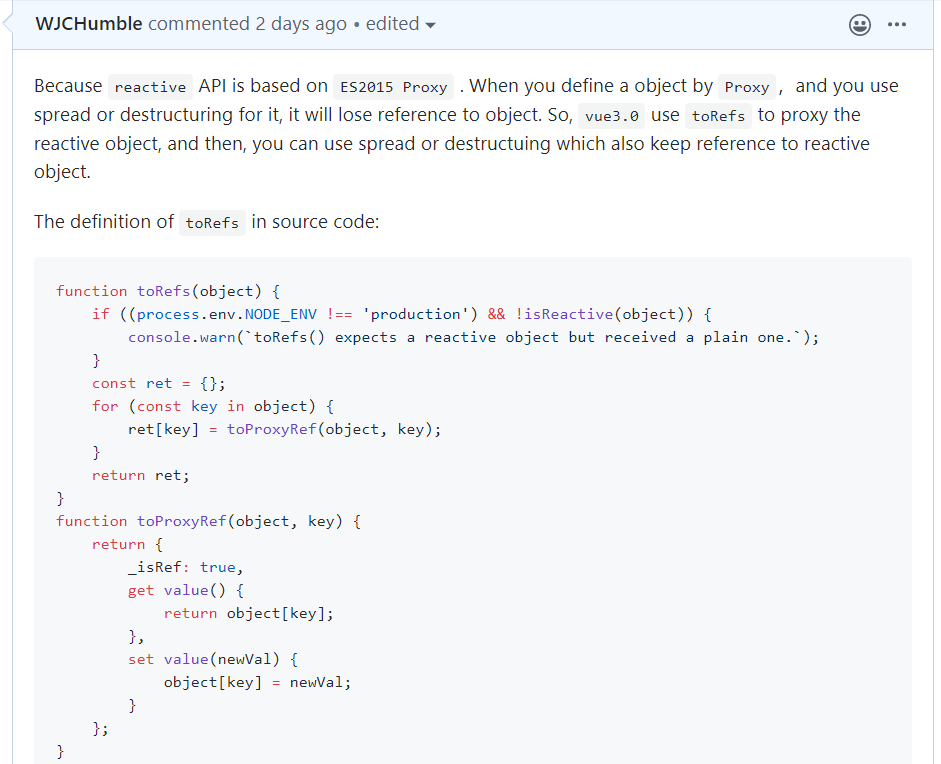Click the 'return ret;' code line

pos(140,475)
